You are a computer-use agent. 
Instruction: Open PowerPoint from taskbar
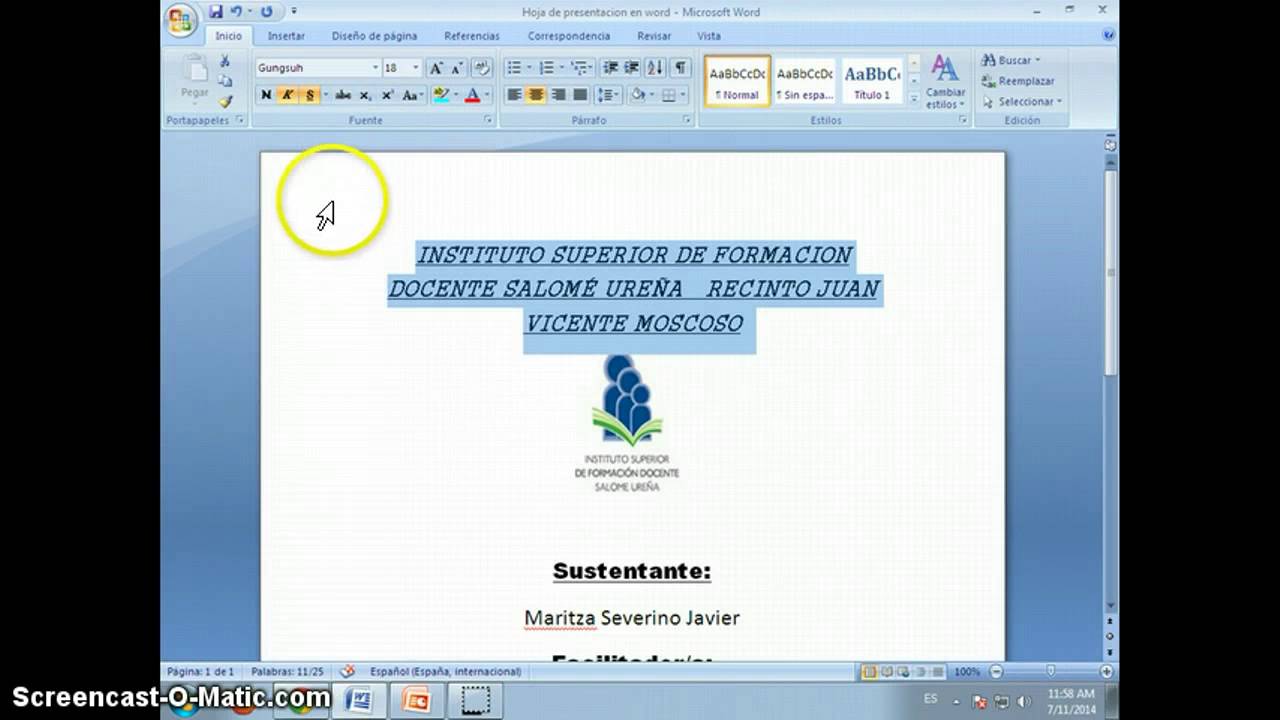(417, 699)
